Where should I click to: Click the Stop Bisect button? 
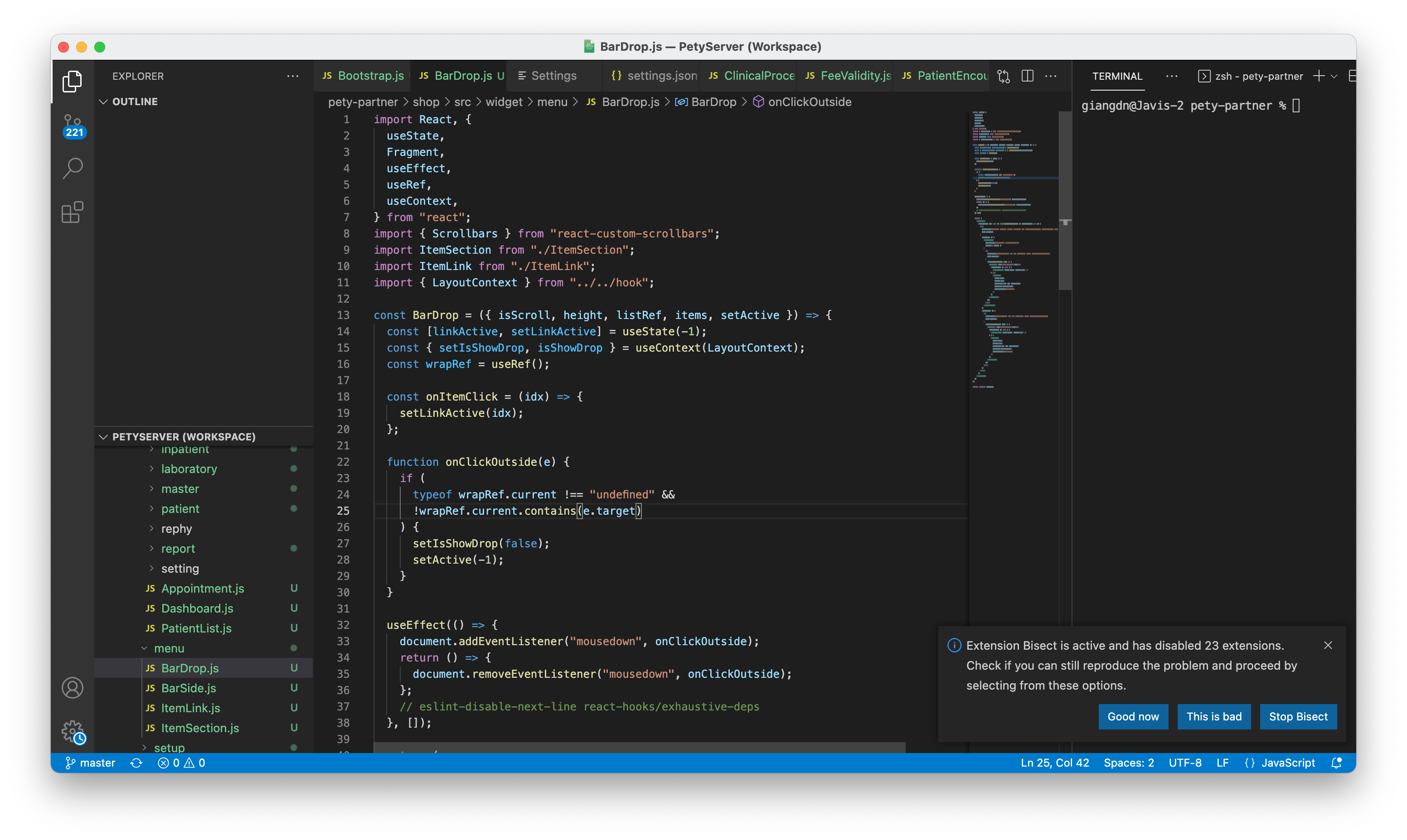pos(1298,716)
